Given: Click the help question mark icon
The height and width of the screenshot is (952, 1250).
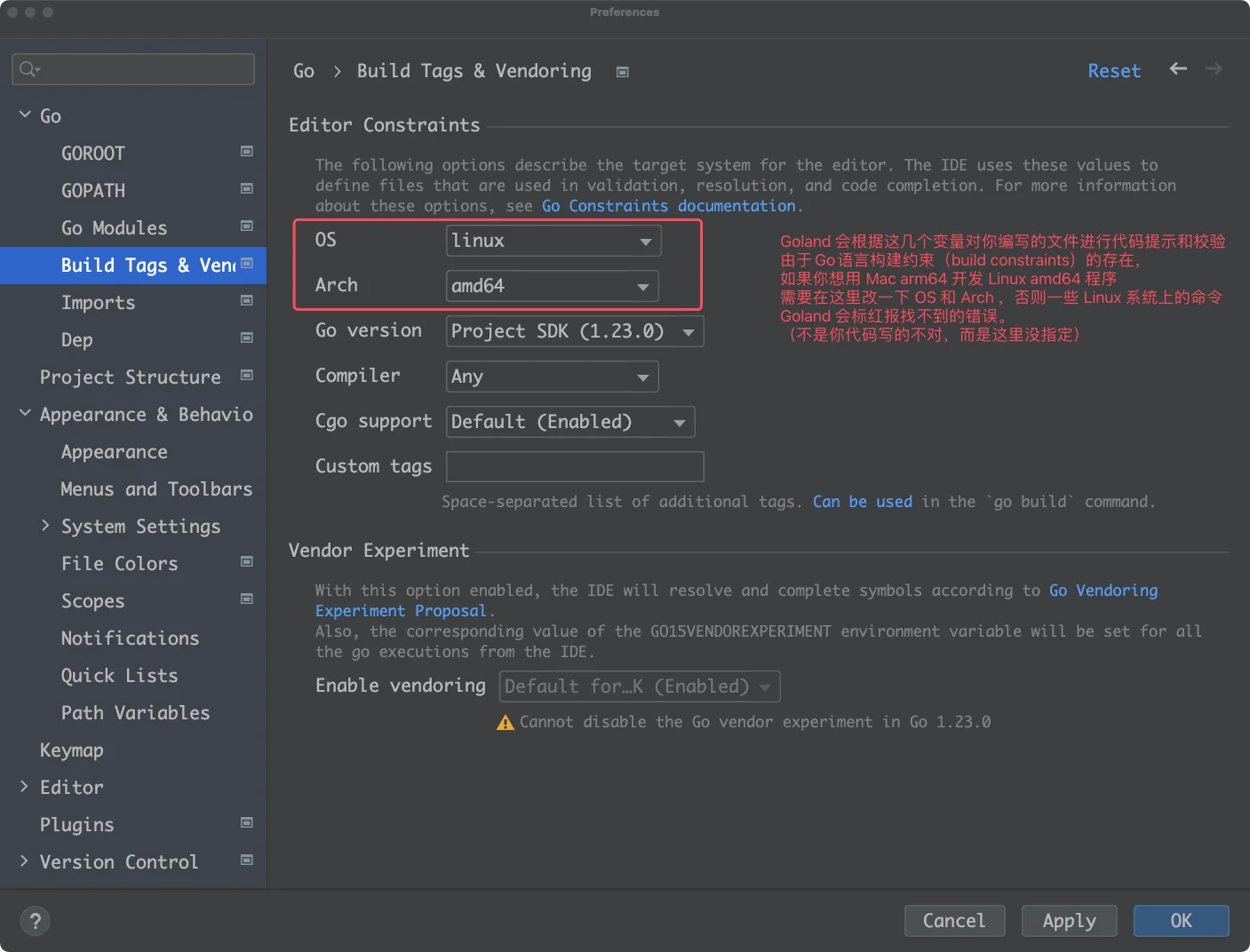Looking at the screenshot, I should tap(36, 921).
